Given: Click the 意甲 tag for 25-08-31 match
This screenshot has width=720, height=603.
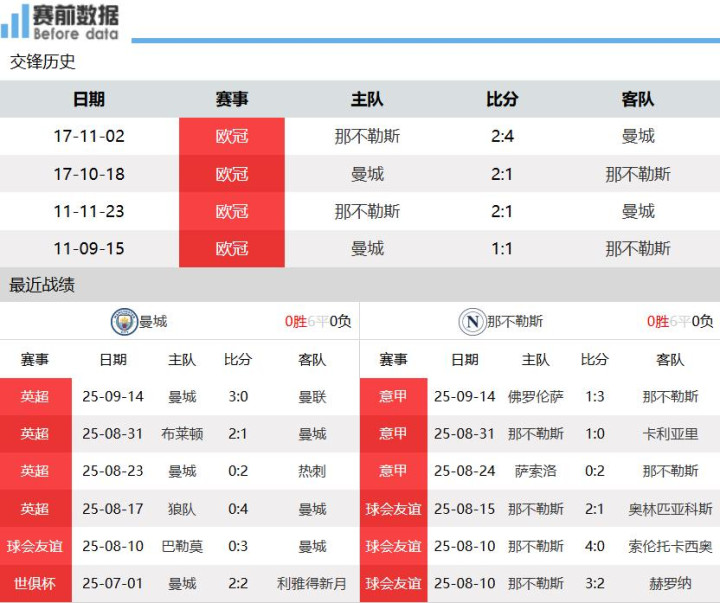Looking at the screenshot, I should coord(394,434).
